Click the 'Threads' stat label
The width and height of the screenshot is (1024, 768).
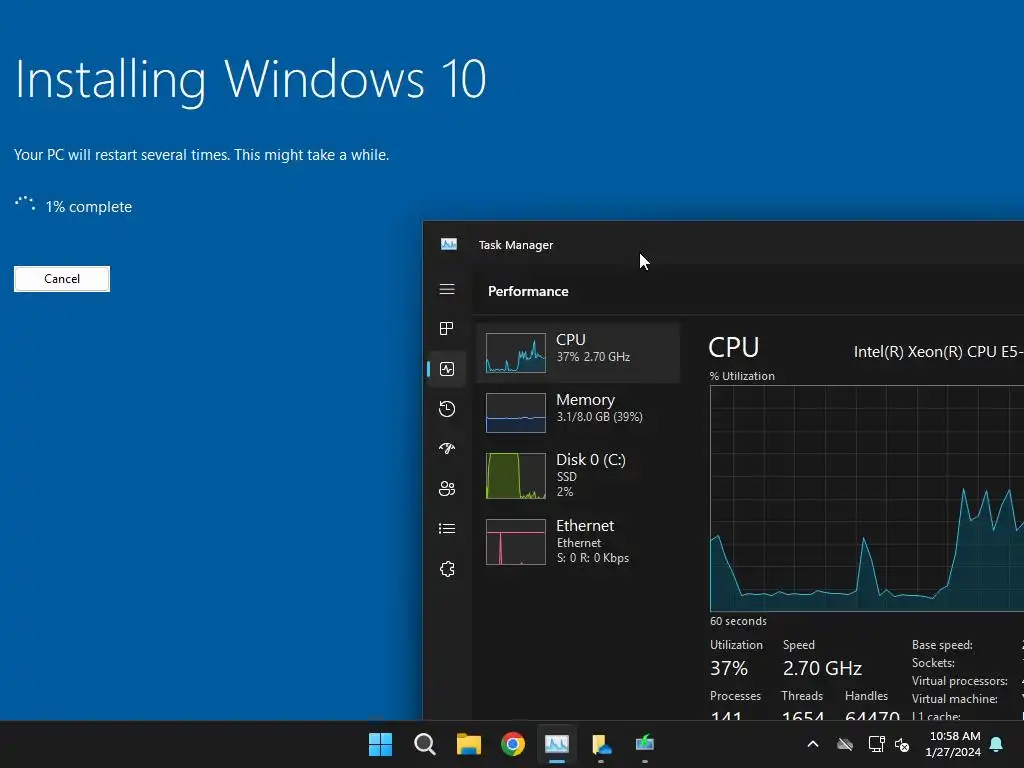(x=802, y=696)
